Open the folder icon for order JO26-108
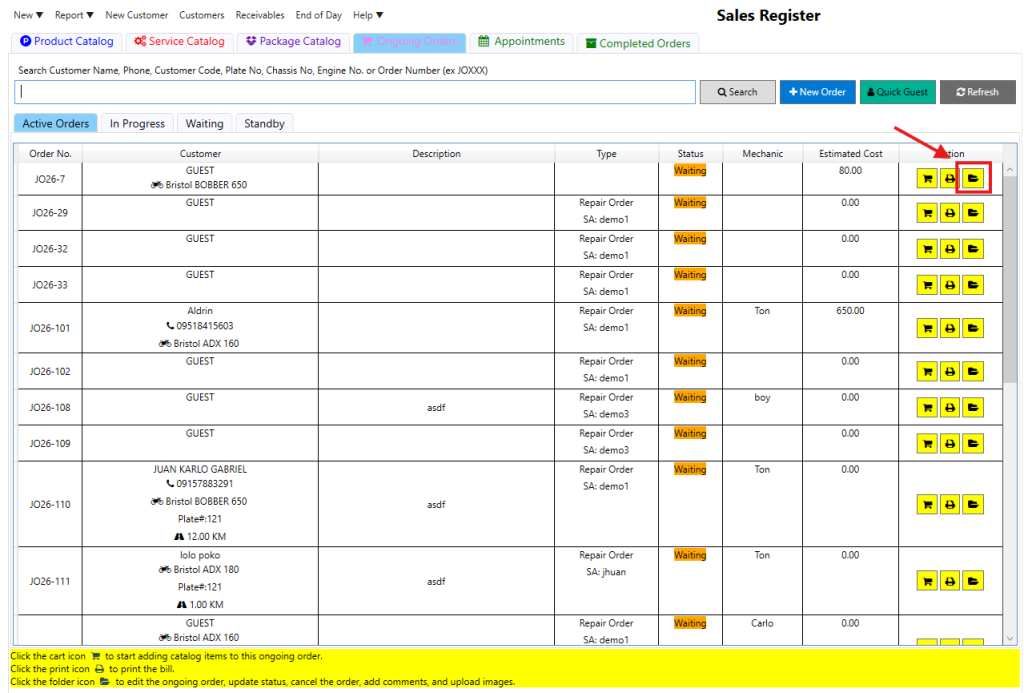Screen dimensions: 1024x693 (x=973, y=408)
